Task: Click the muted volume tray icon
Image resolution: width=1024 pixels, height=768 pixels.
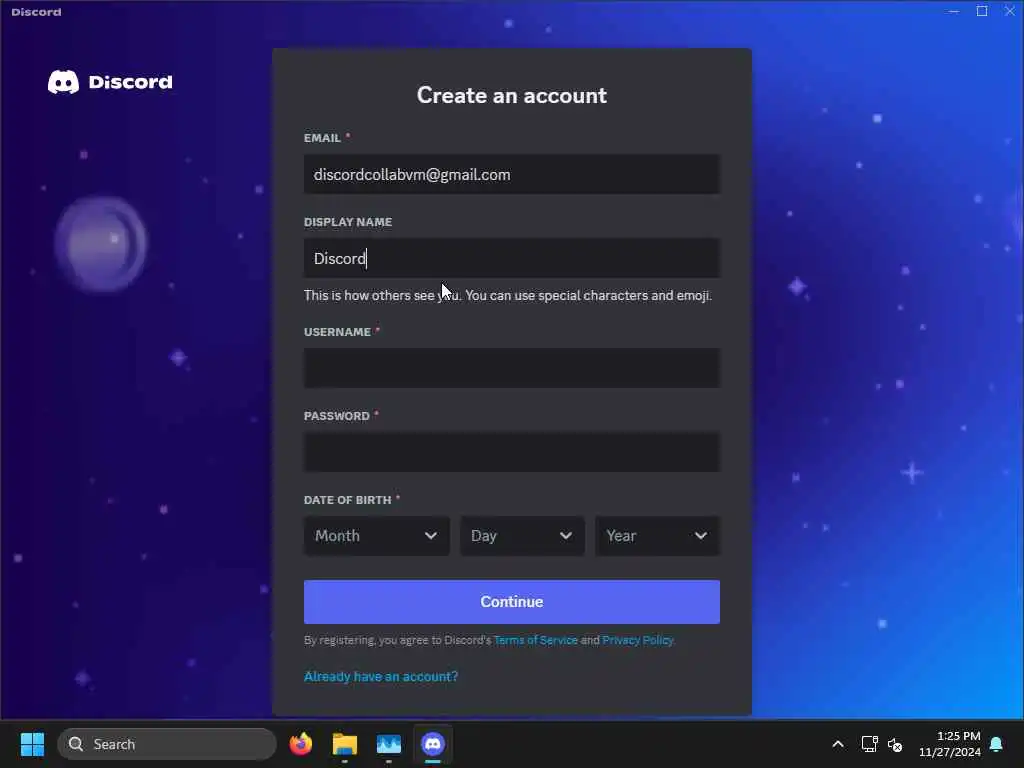Action: pyautogui.click(x=895, y=744)
